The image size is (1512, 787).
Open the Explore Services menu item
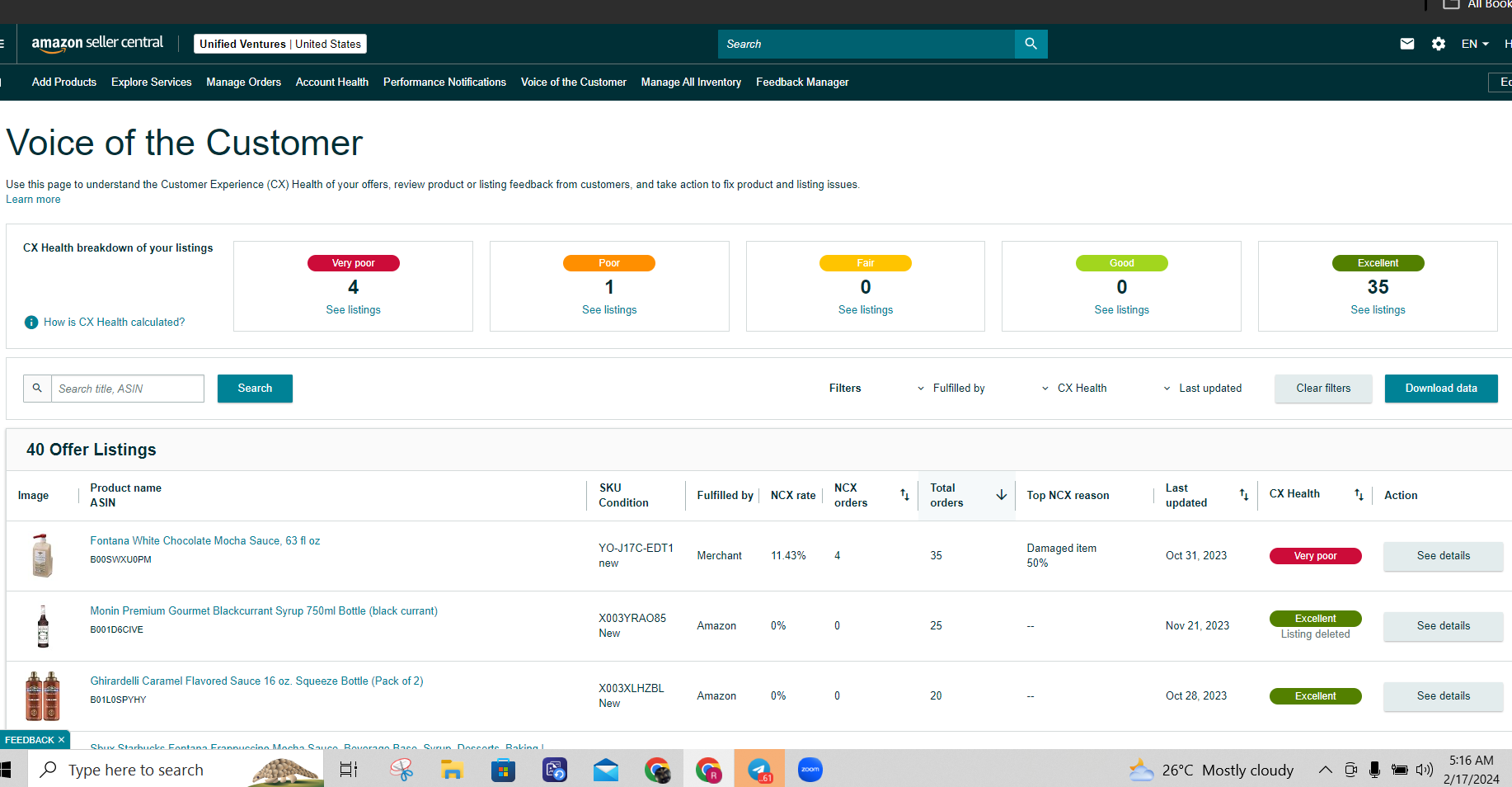tap(152, 82)
